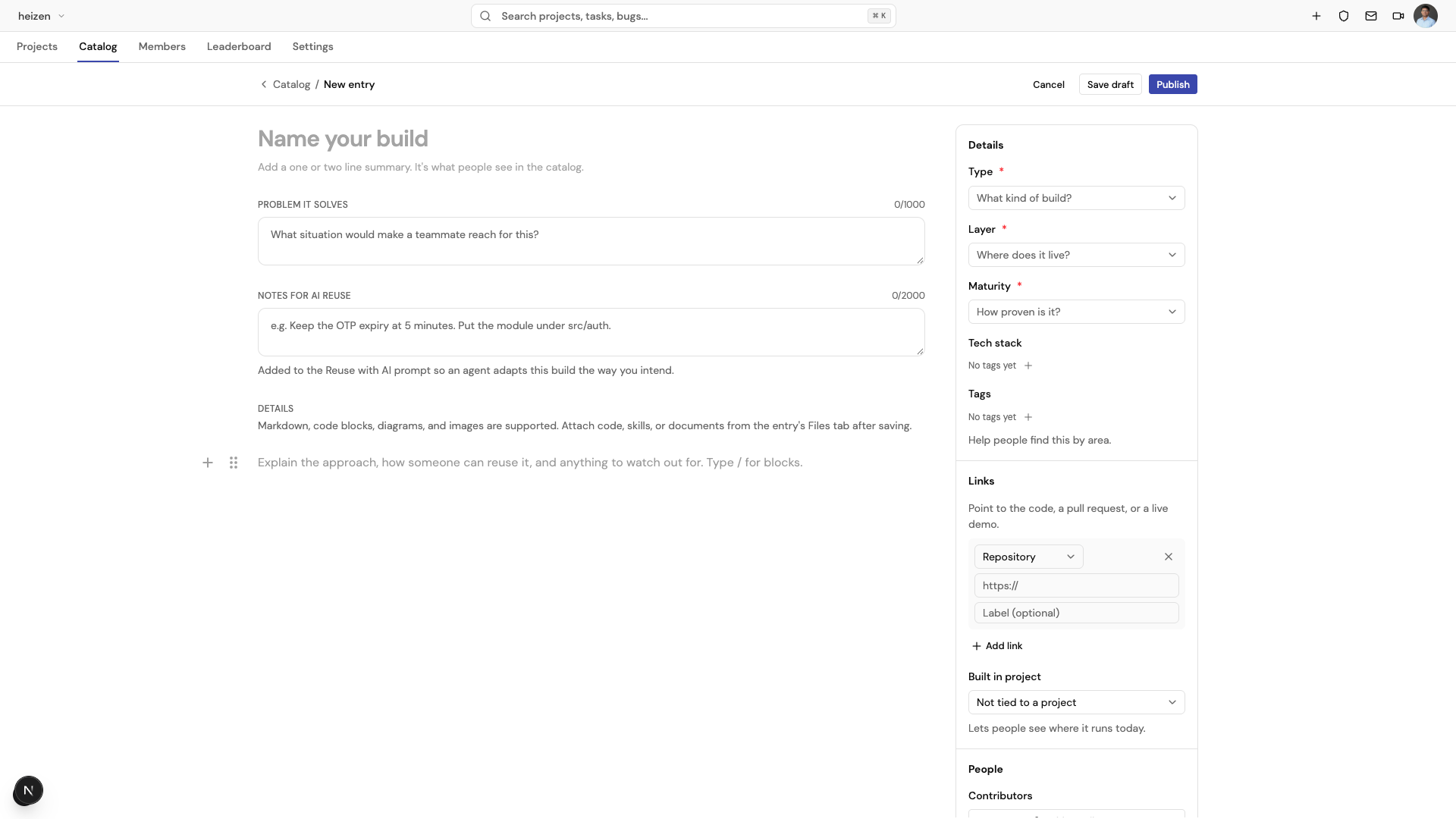Screen dimensions: 1456x819
Task: Click the round N badge at bottom left
Action: (x=28, y=790)
